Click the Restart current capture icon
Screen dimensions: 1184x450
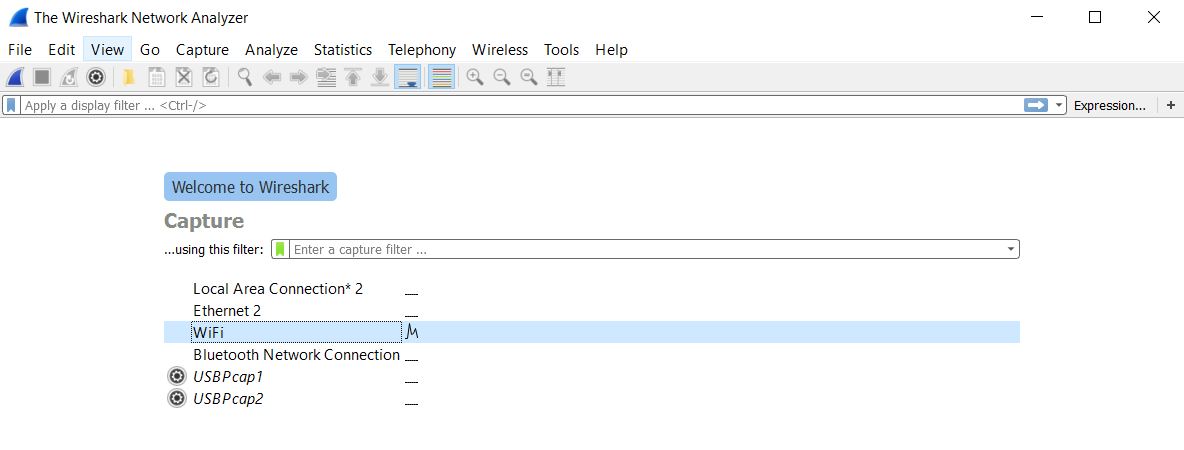coord(69,77)
